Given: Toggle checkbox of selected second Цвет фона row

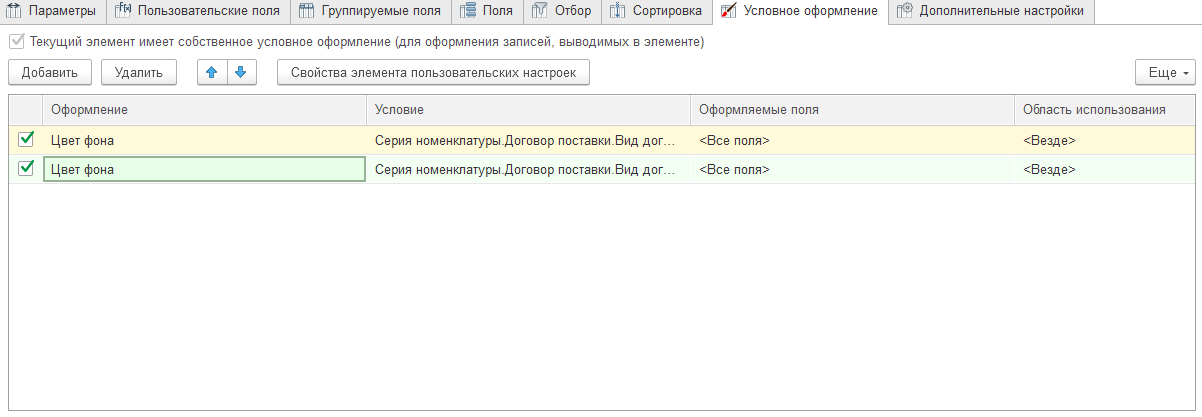Looking at the screenshot, I should tap(26, 169).
